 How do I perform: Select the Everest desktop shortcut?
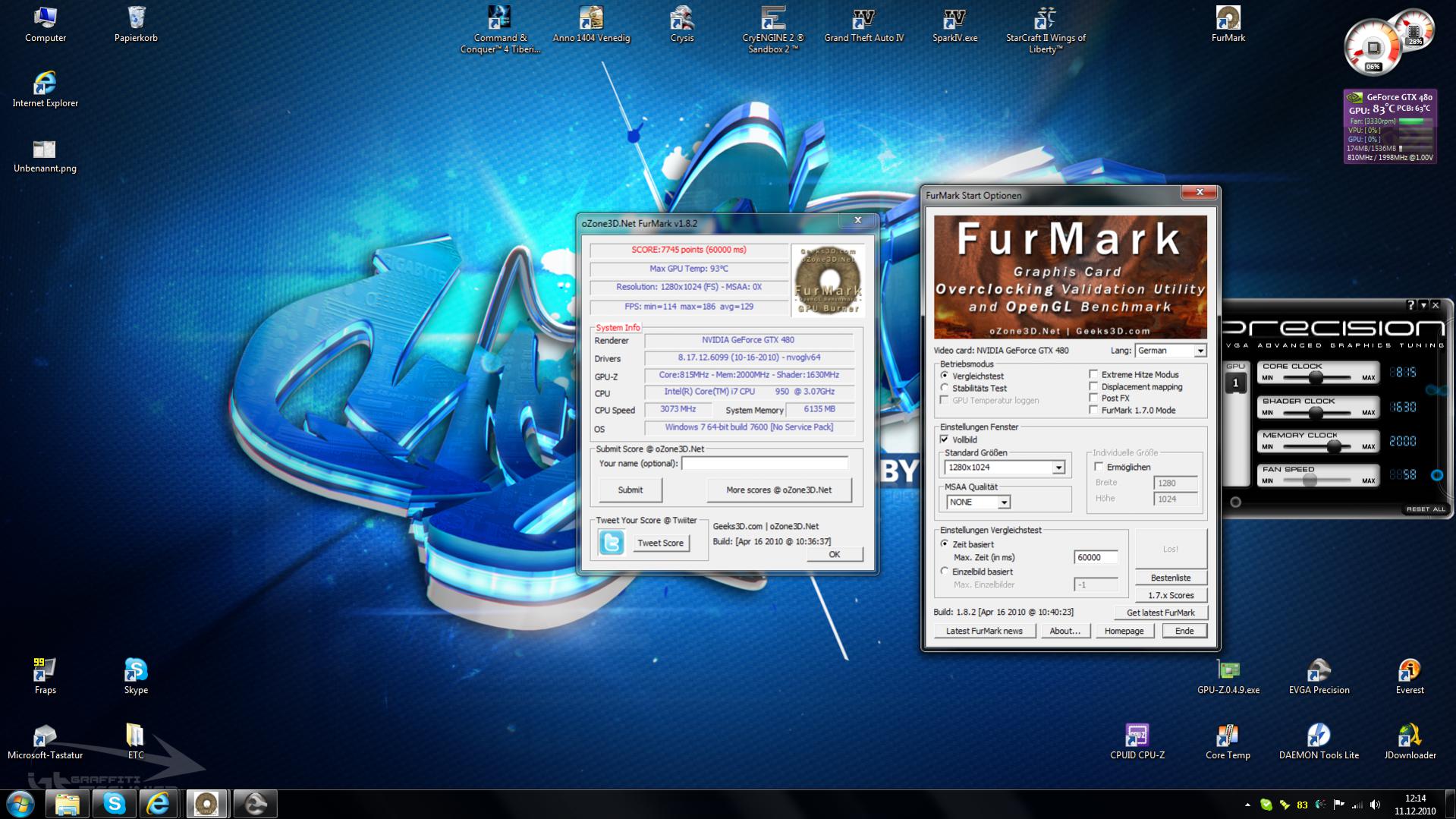pyautogui.click(x=1410, y=676)
